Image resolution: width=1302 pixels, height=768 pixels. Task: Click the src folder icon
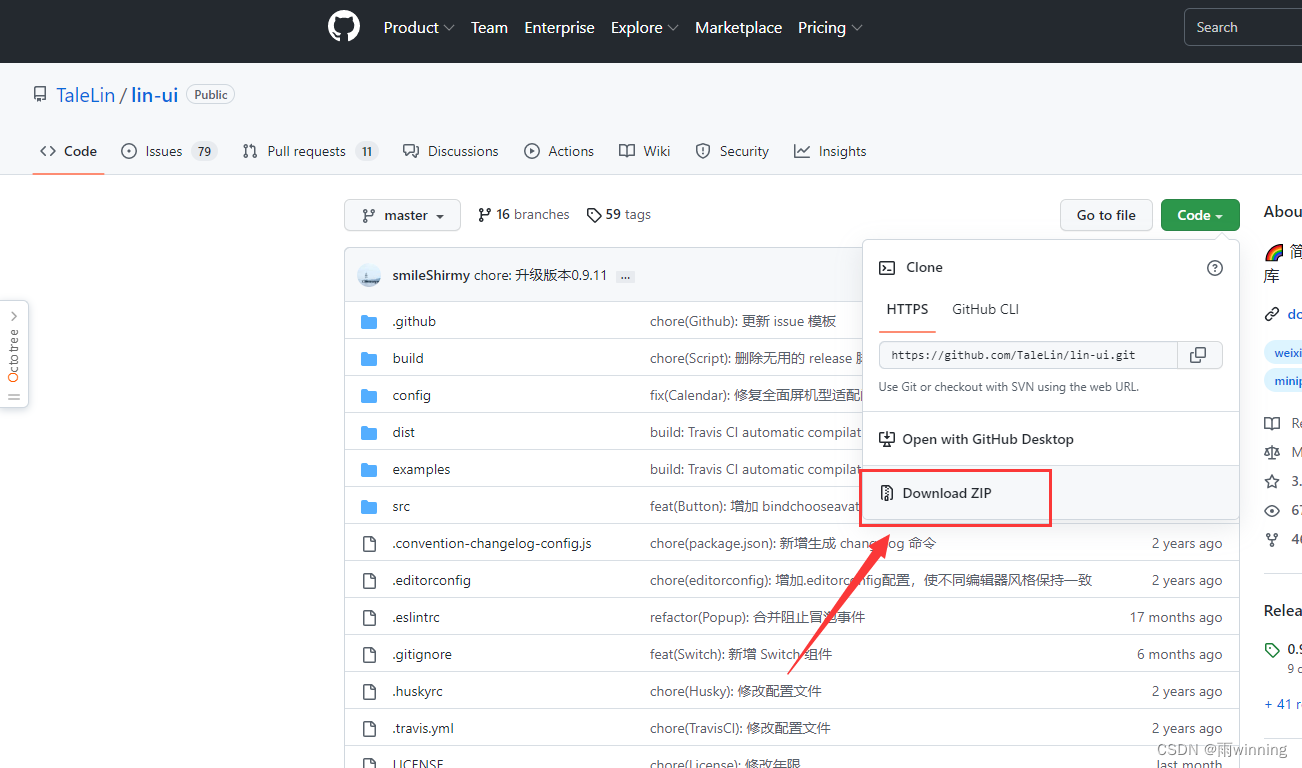[x=369, y=507]
